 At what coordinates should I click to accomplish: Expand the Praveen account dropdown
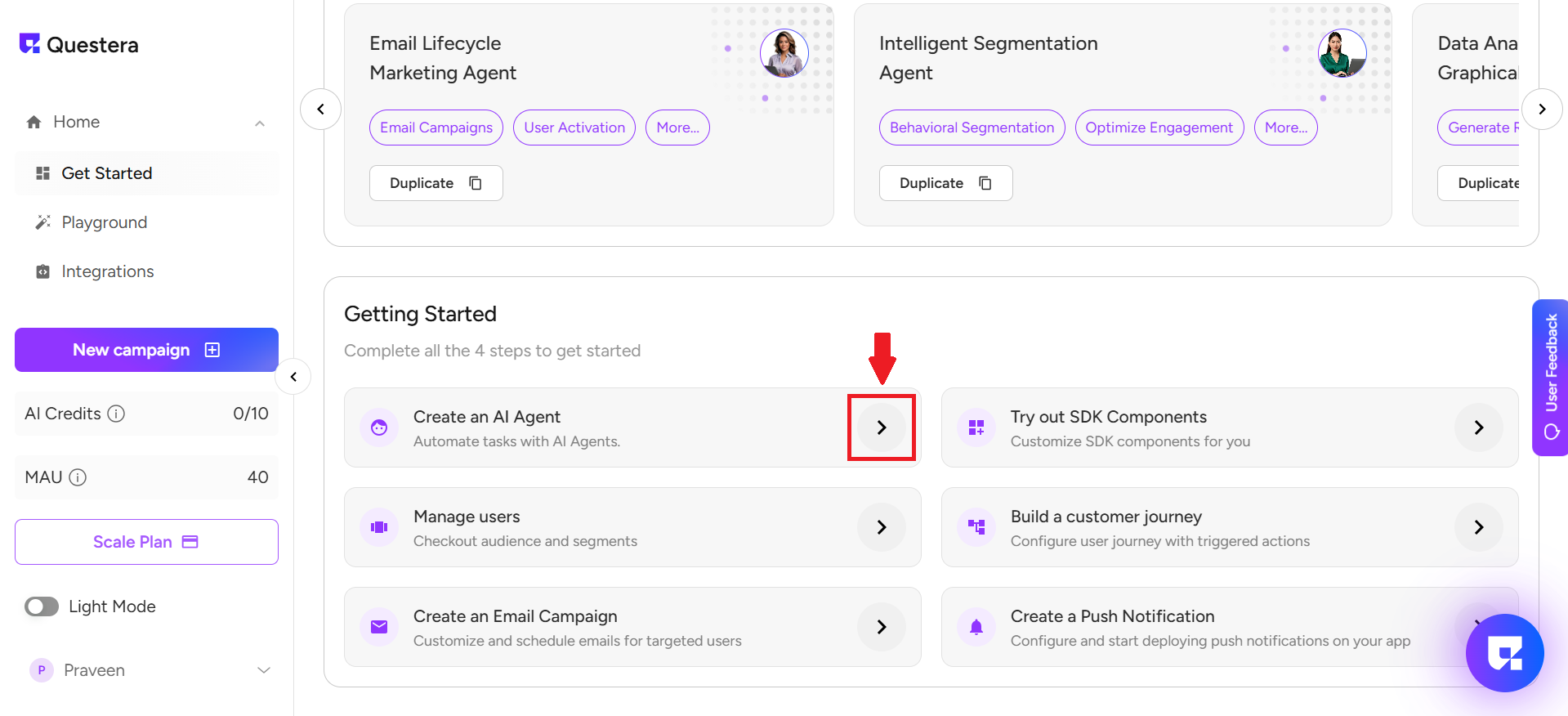point(263,670)
